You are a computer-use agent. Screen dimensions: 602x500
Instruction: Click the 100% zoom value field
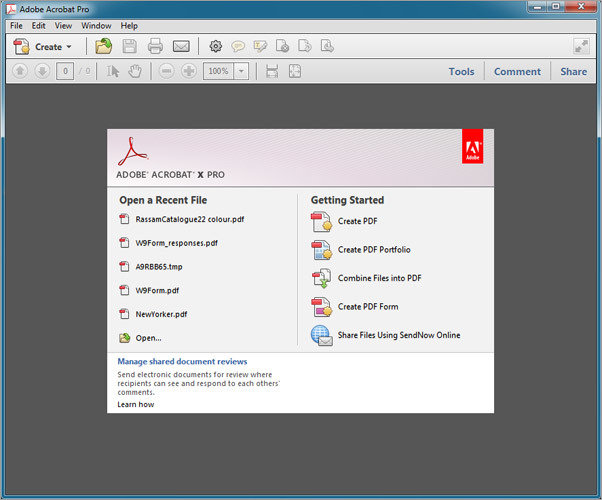coord(218,71)
